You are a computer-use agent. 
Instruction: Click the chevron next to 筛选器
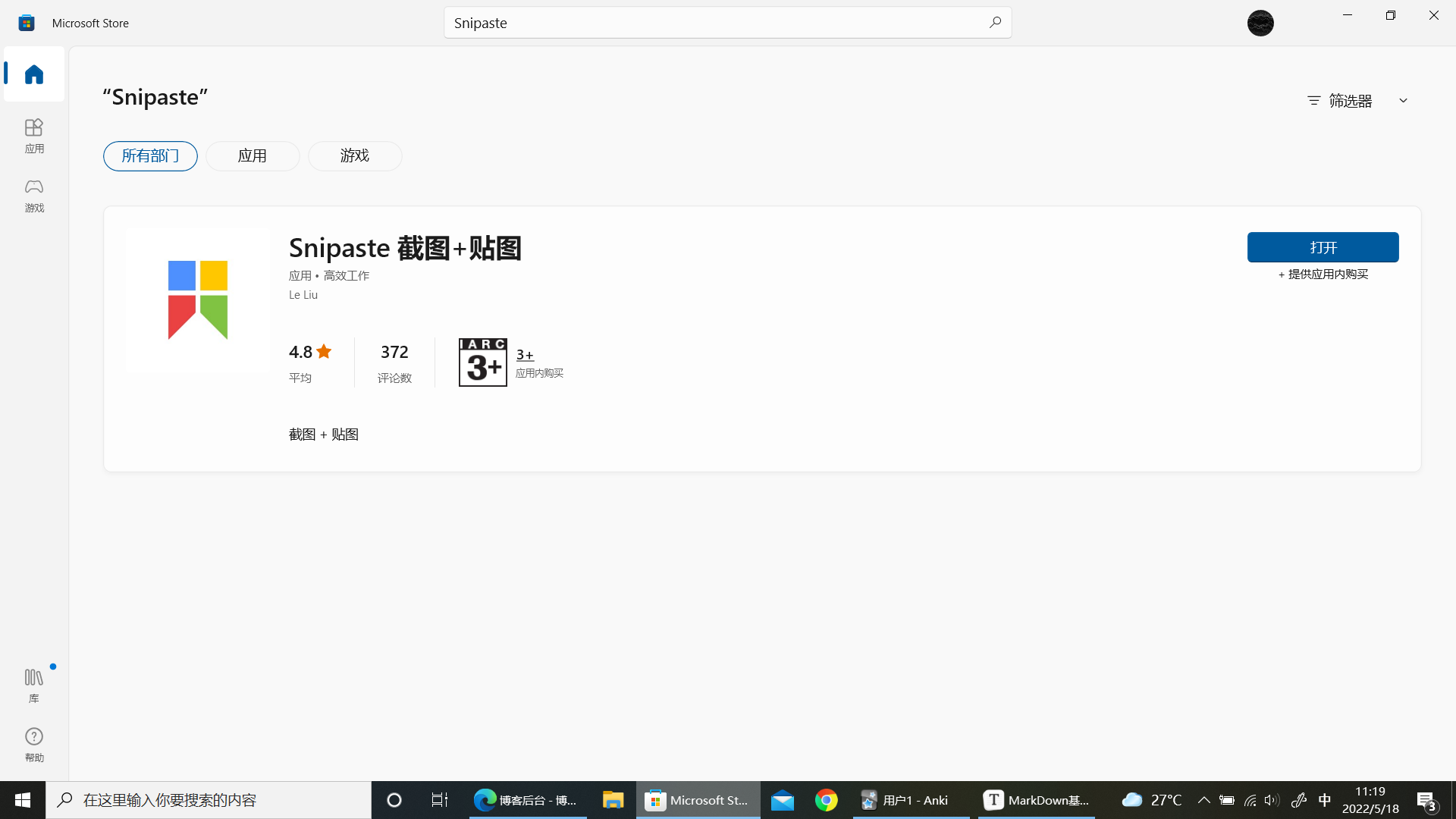[x=1403, y=101]
